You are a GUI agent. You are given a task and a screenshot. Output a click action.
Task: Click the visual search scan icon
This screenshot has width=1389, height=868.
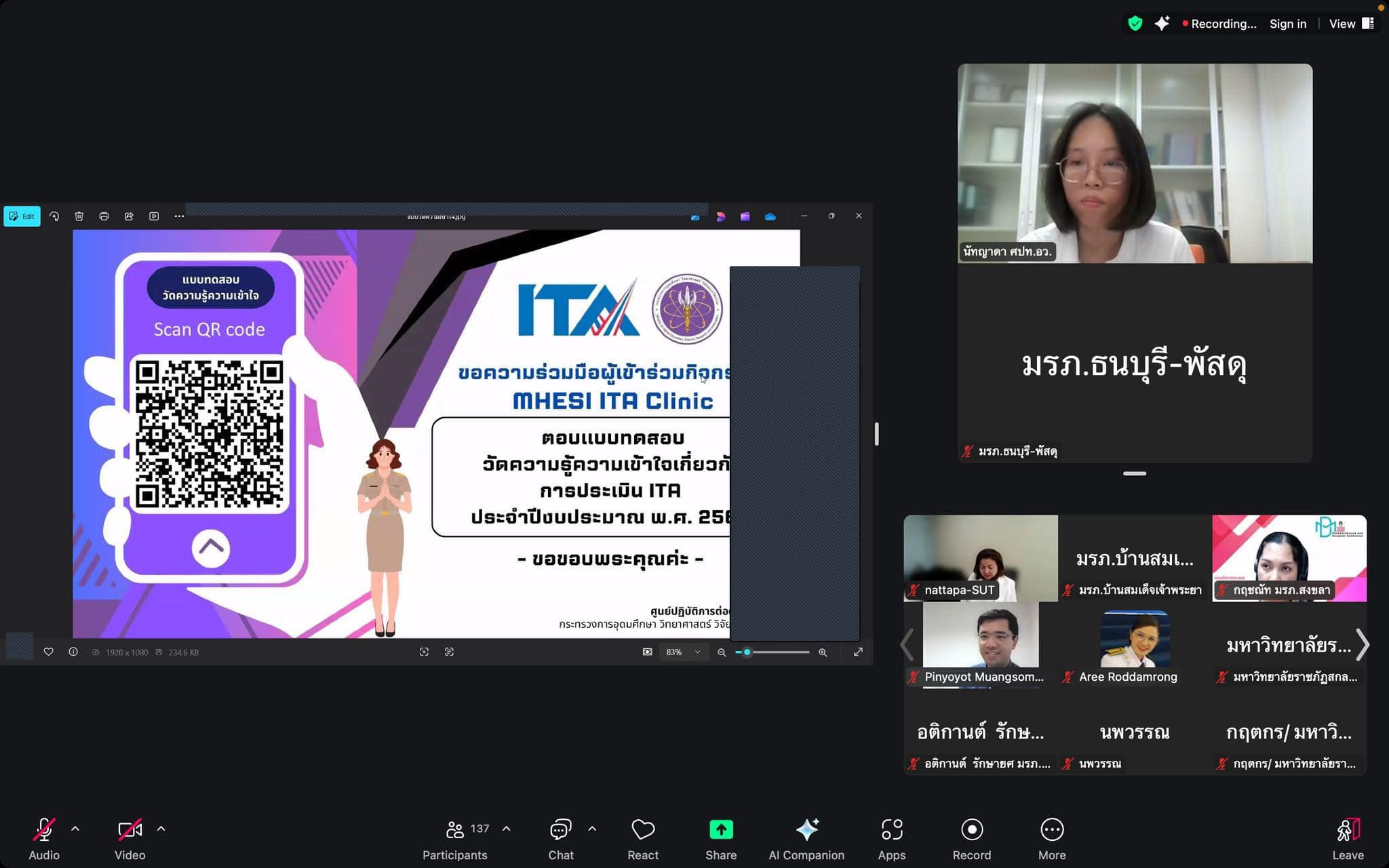point(424,652)
